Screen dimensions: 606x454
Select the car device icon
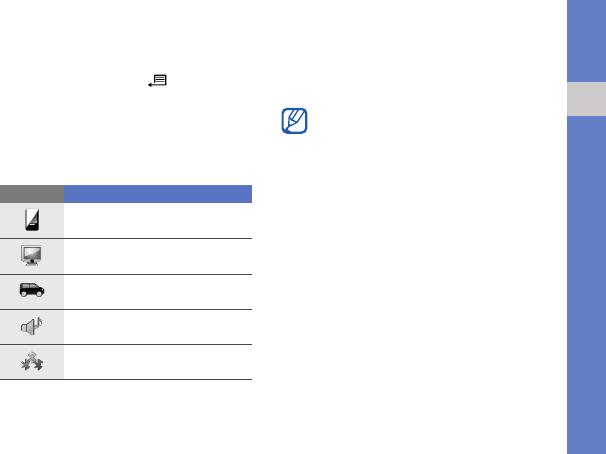(x=32, y=290)
